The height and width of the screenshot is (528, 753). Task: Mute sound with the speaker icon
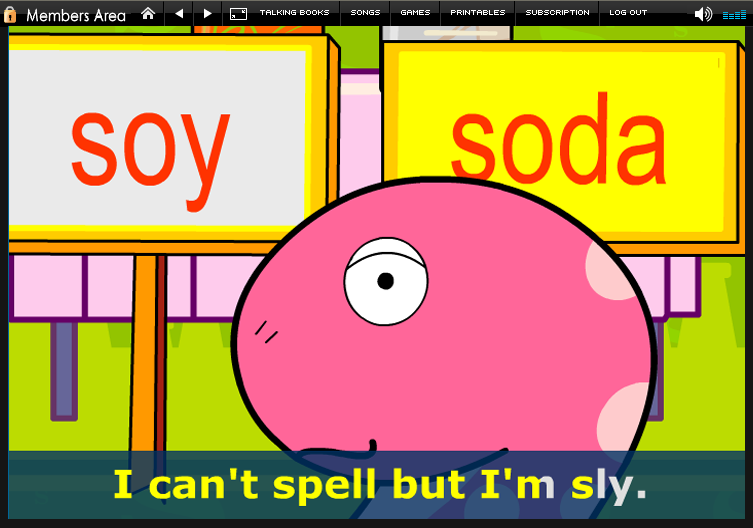click(703, 14)
